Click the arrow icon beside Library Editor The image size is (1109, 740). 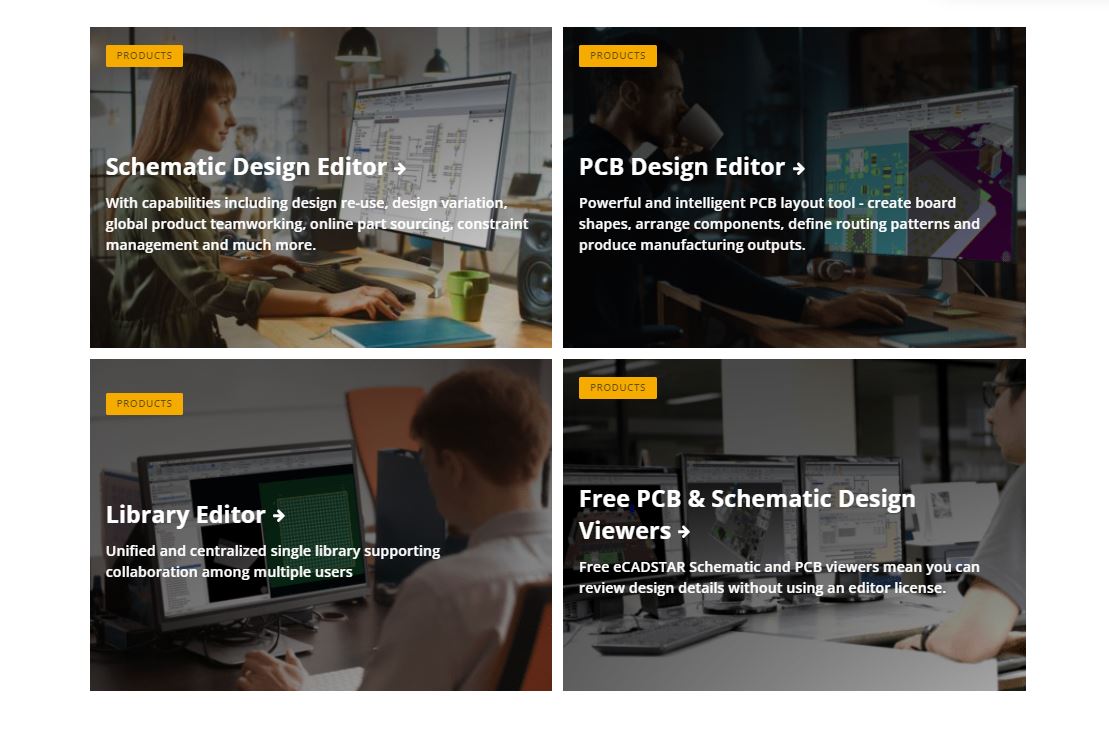(279, 516)
